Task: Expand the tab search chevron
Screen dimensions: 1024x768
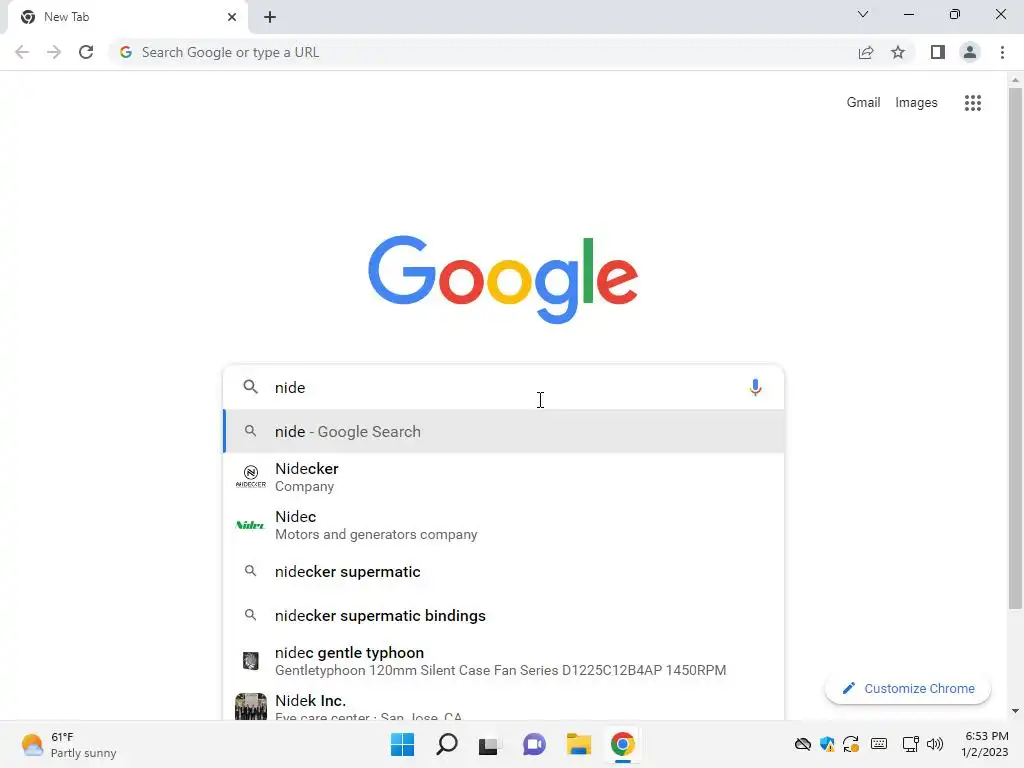Action: click(x=863, y=14)
